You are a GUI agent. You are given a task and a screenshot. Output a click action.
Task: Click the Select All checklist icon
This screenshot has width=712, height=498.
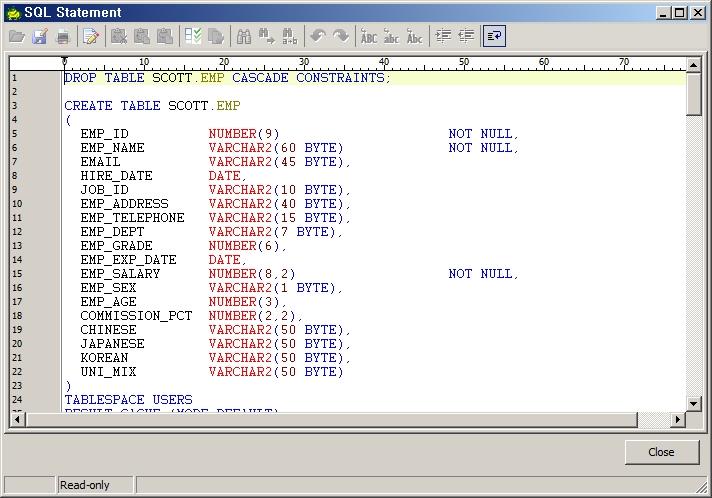[193, 37]
